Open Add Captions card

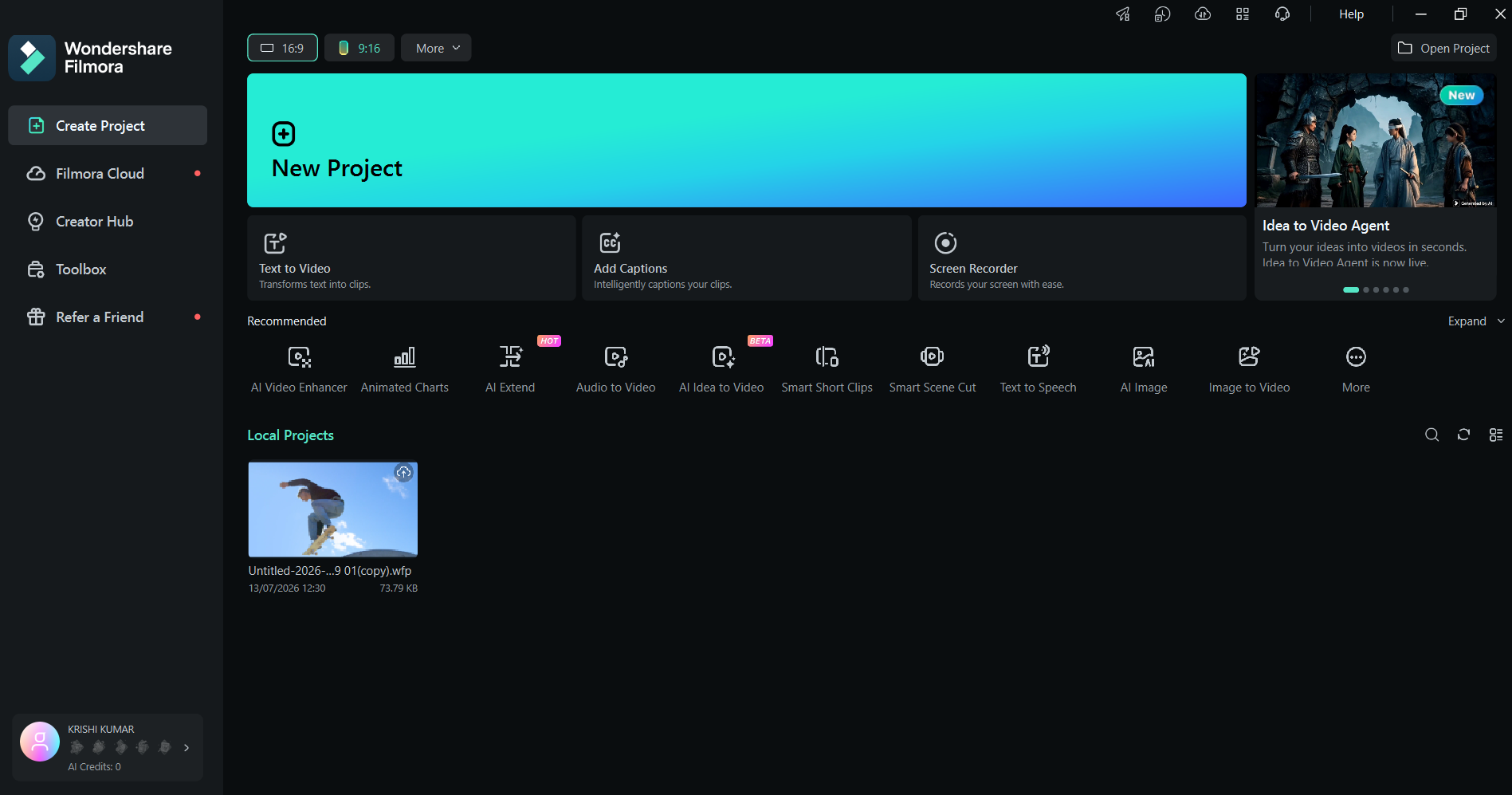click(x=747, y=258)
